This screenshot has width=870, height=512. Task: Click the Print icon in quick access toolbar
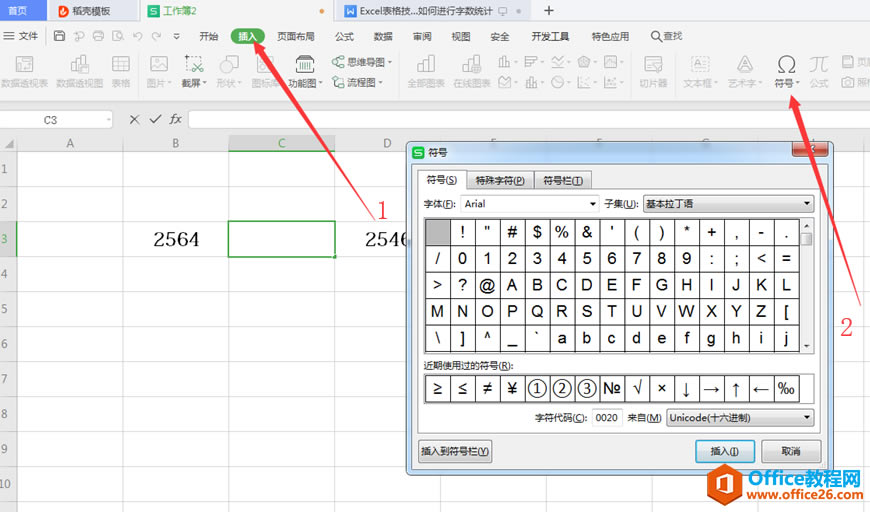(98, 36)
